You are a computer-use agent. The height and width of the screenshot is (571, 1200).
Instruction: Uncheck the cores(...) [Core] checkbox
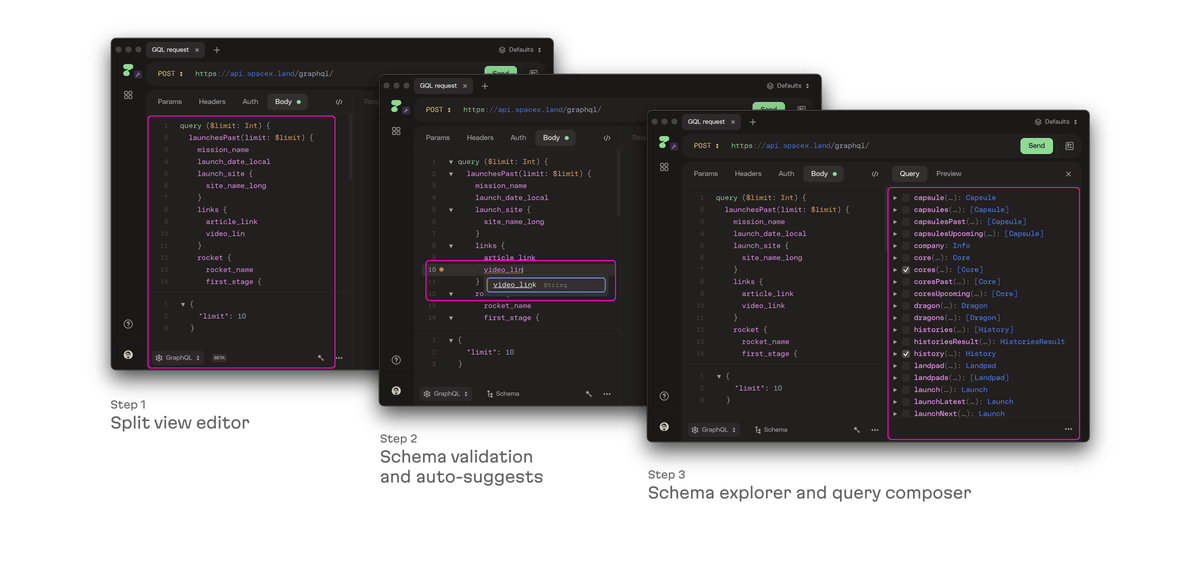click(x=906, y=270)
